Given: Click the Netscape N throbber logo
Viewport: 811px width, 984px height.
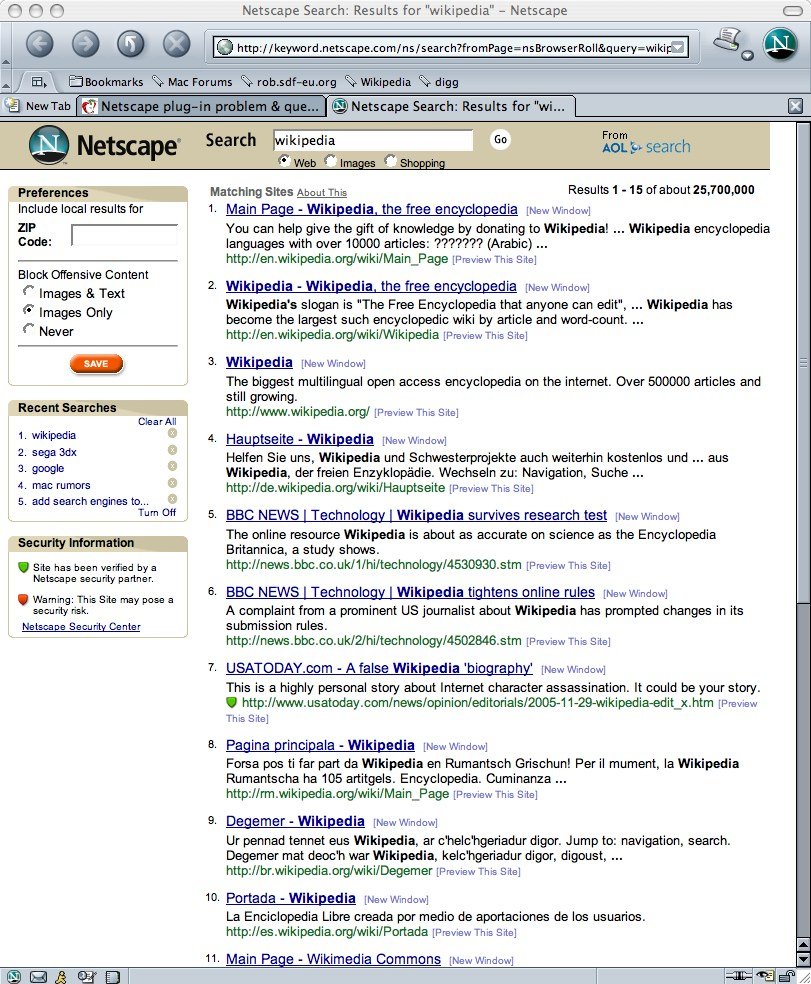Looking at the screenshot, I should (780, 45).
